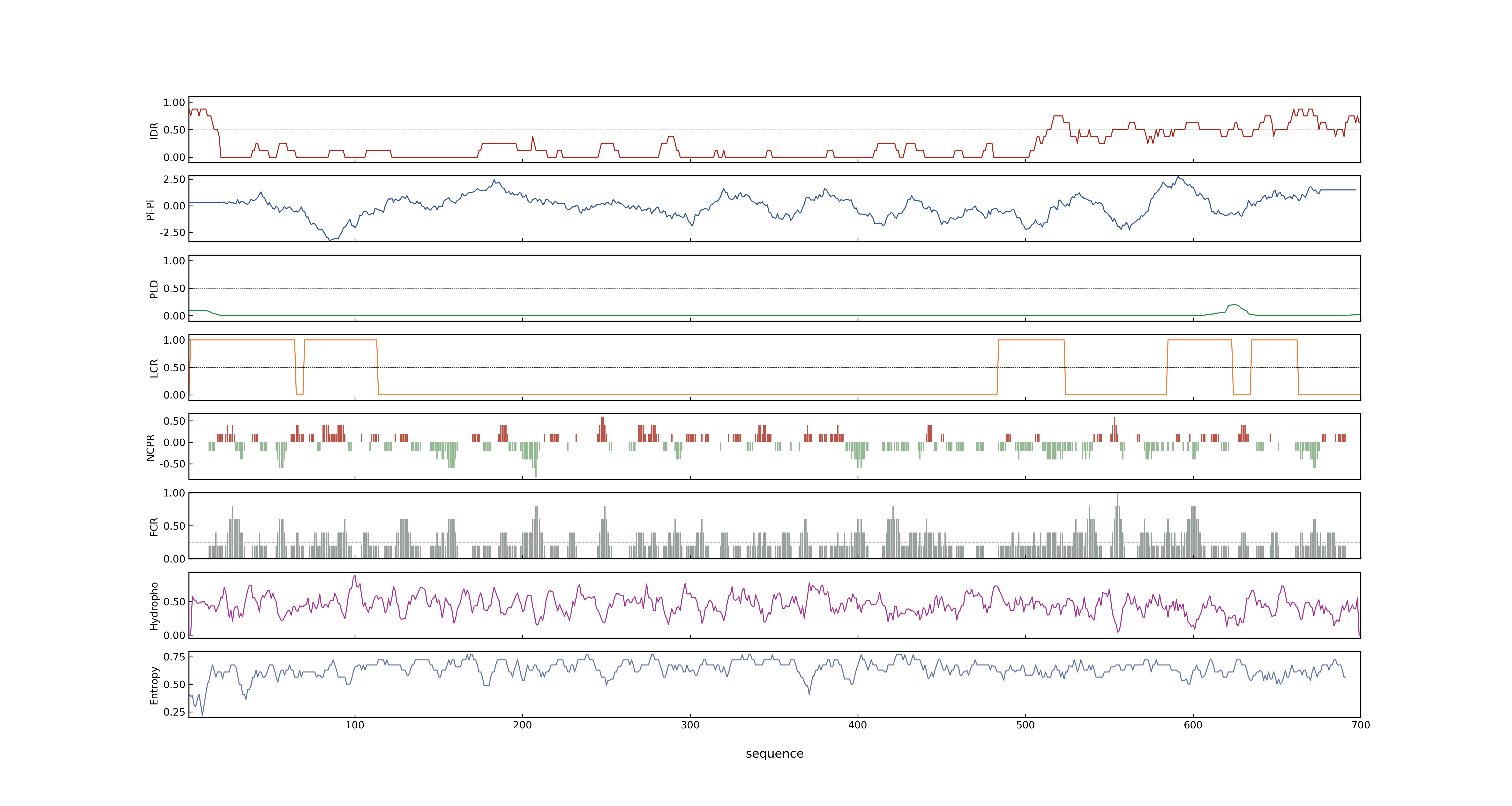Click the -2.50 tick of the Pi-Pi panel
Viewport: 1512px width, 806px height.
tap(172, 233)
